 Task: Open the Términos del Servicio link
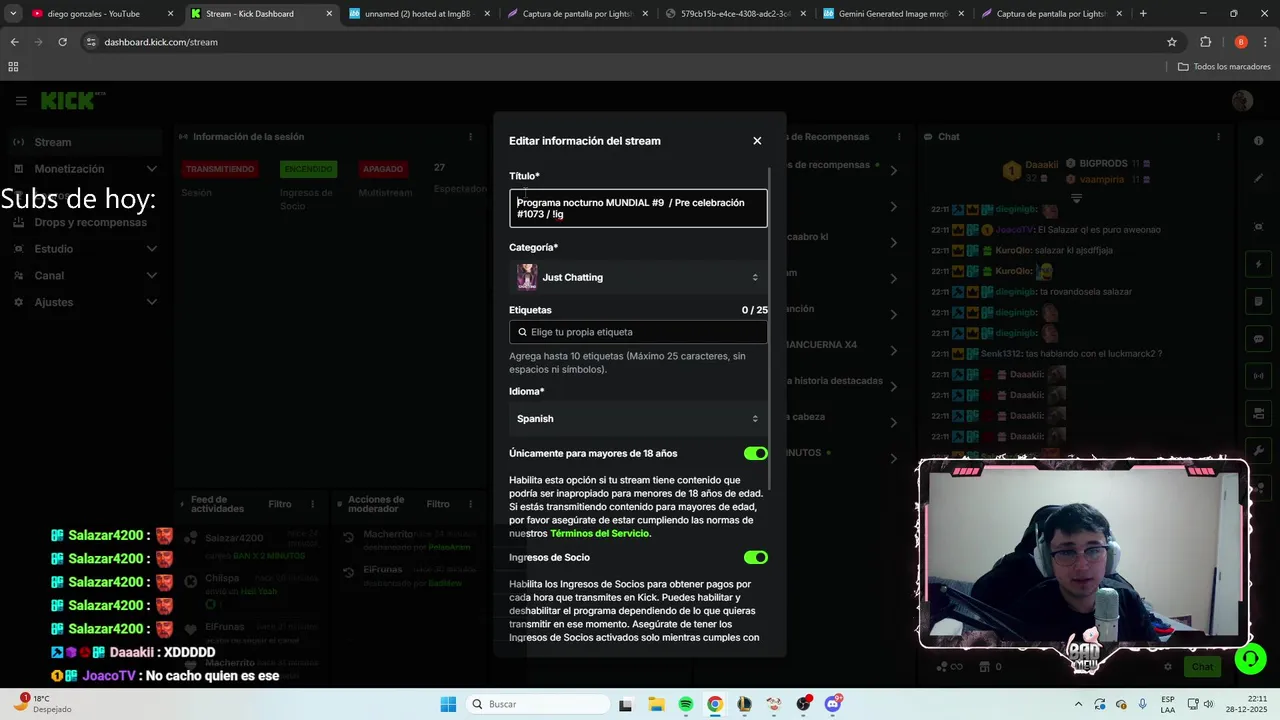coord(600,534)
